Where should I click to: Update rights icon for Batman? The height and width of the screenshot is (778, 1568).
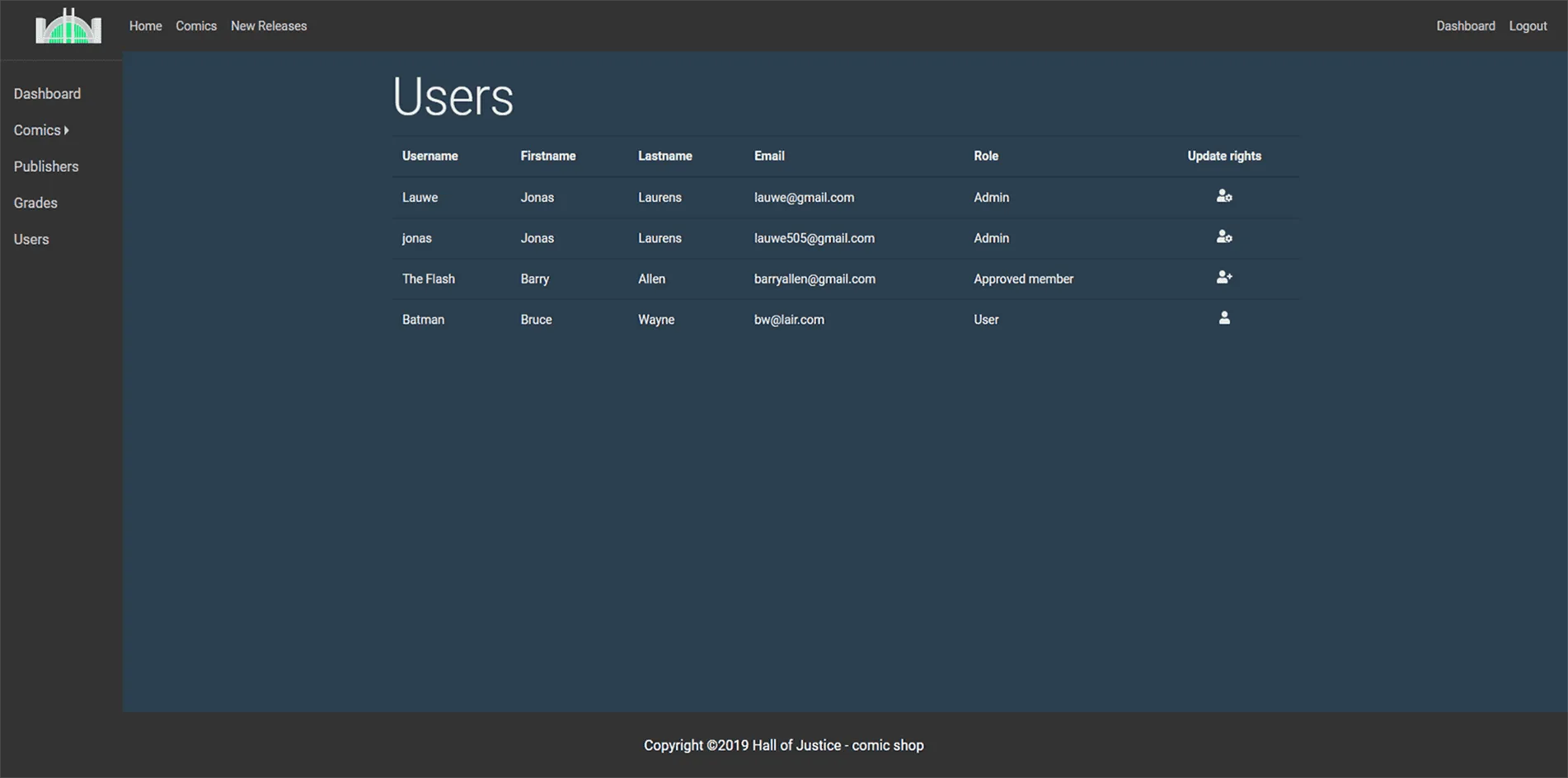click(x=1224, y=318)
